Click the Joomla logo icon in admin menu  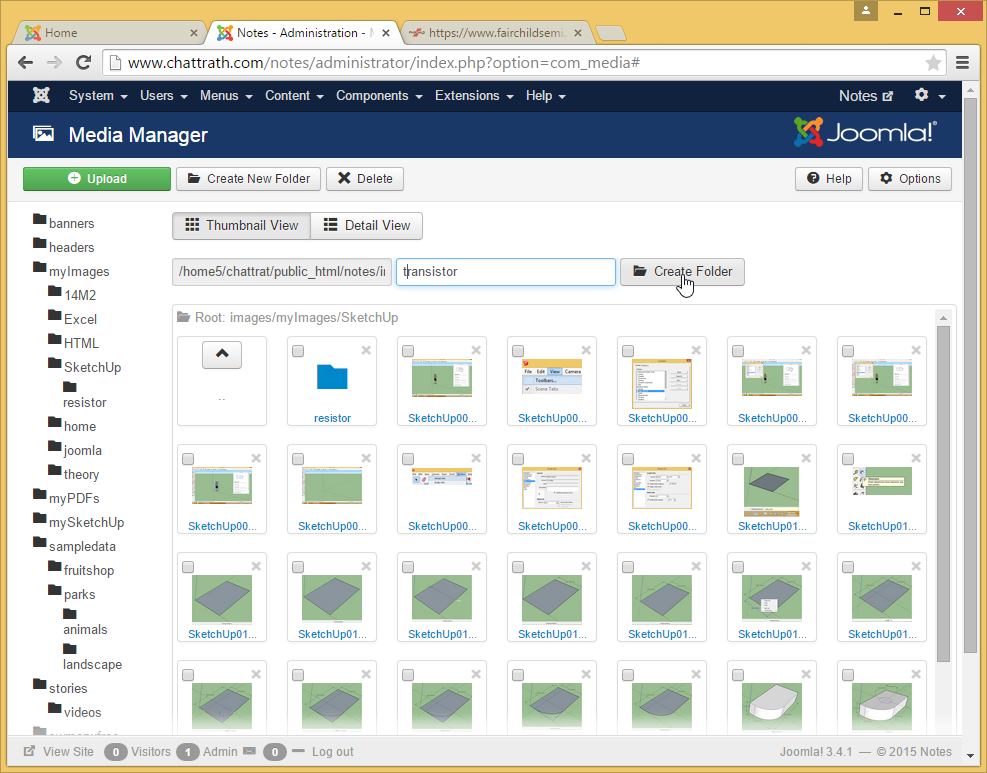(x=41, y=96)
